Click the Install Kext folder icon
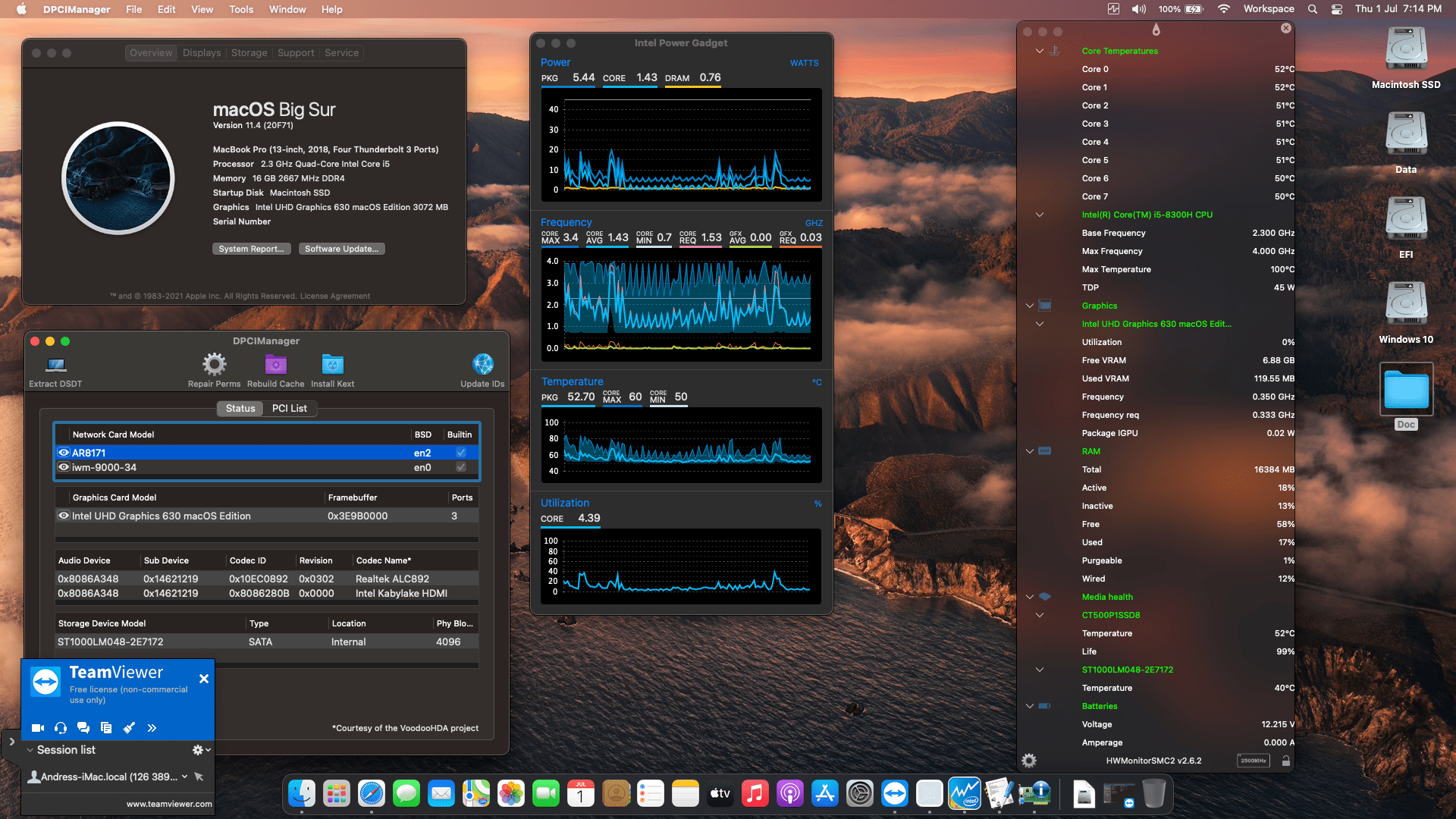The width and height of the screenshot is (1456, 819). [x=333, y=365]
